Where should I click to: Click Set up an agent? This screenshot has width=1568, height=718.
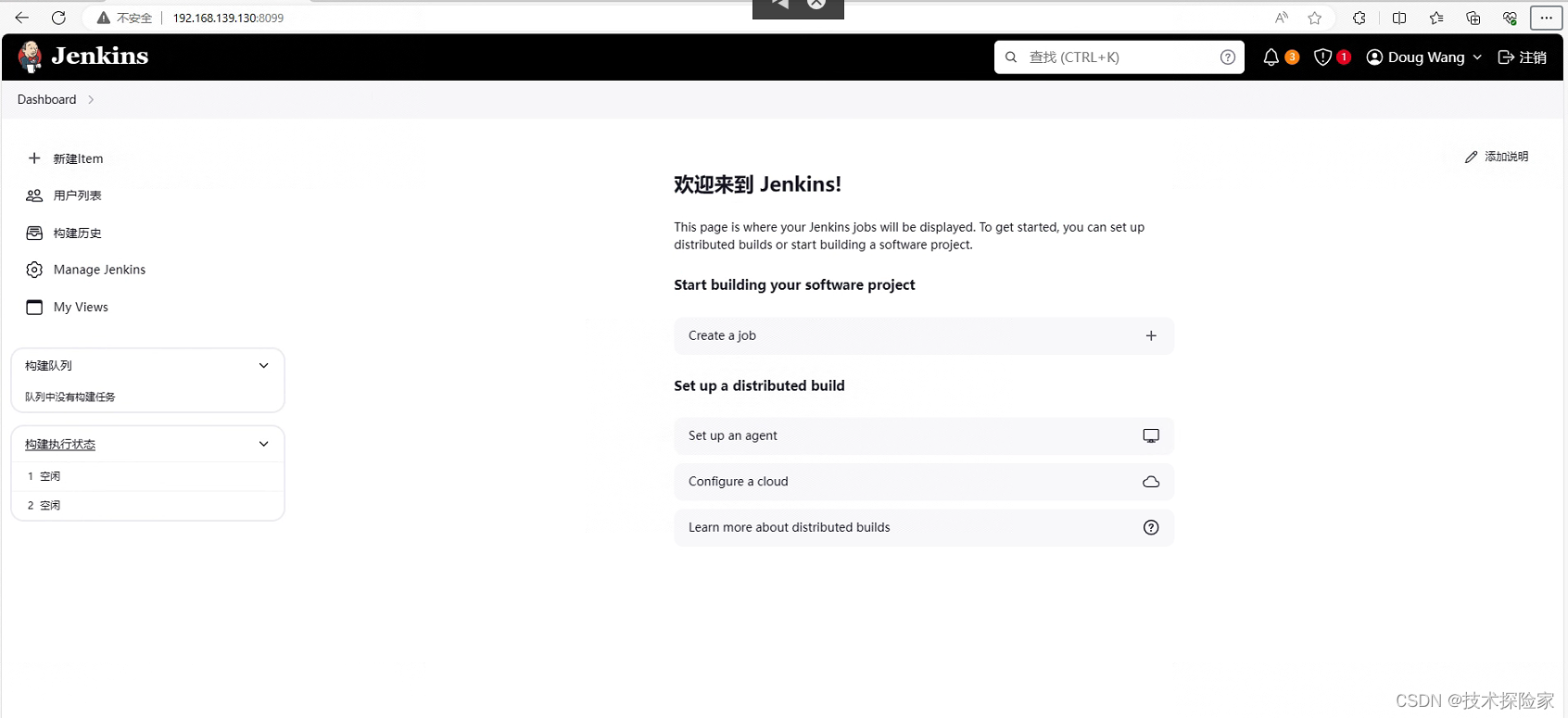tap(924, 435)
